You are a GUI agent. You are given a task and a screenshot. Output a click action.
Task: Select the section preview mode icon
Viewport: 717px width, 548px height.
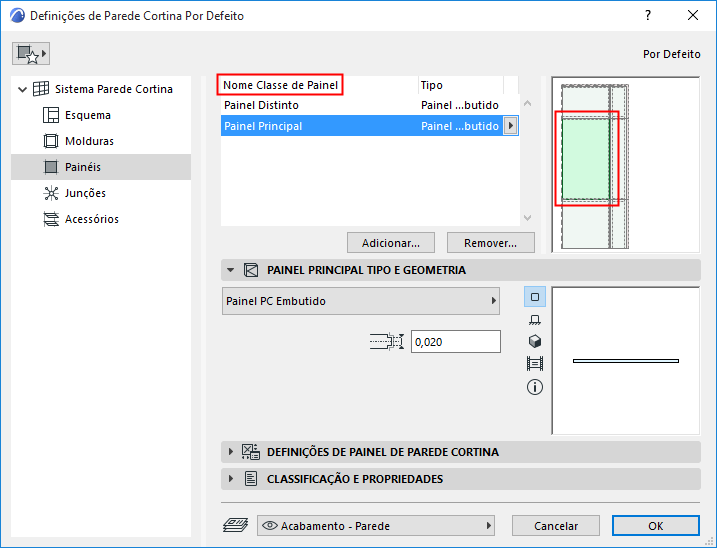click(x=535, y=364)
